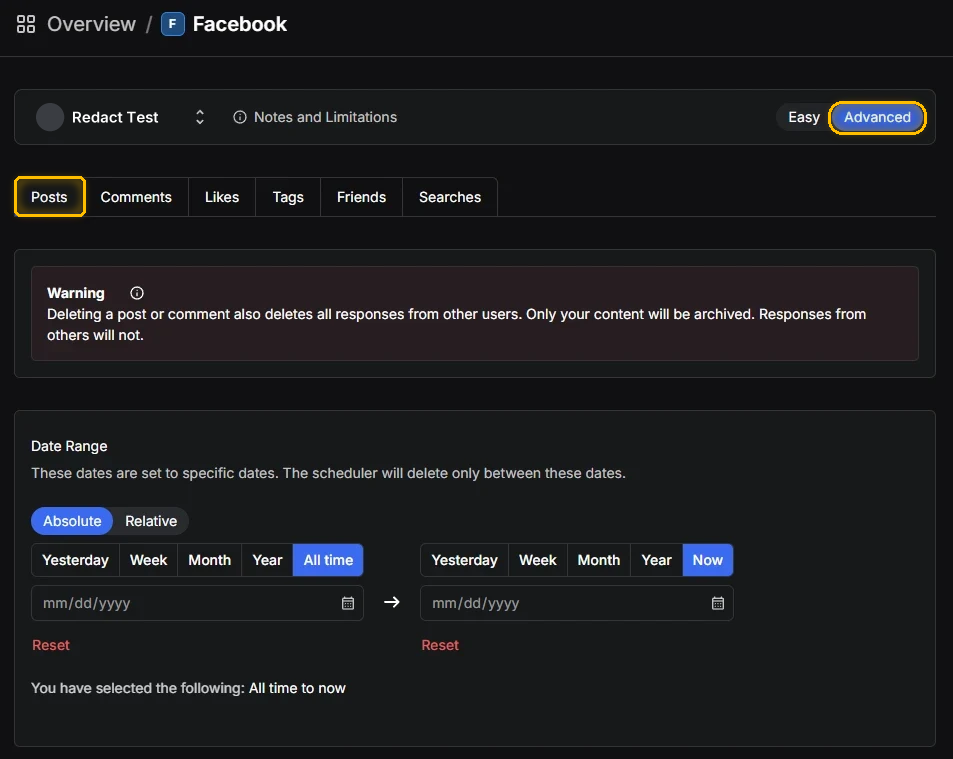953x759 pixels.
Task: Select the Posts tab
Action: coord(49,197)
